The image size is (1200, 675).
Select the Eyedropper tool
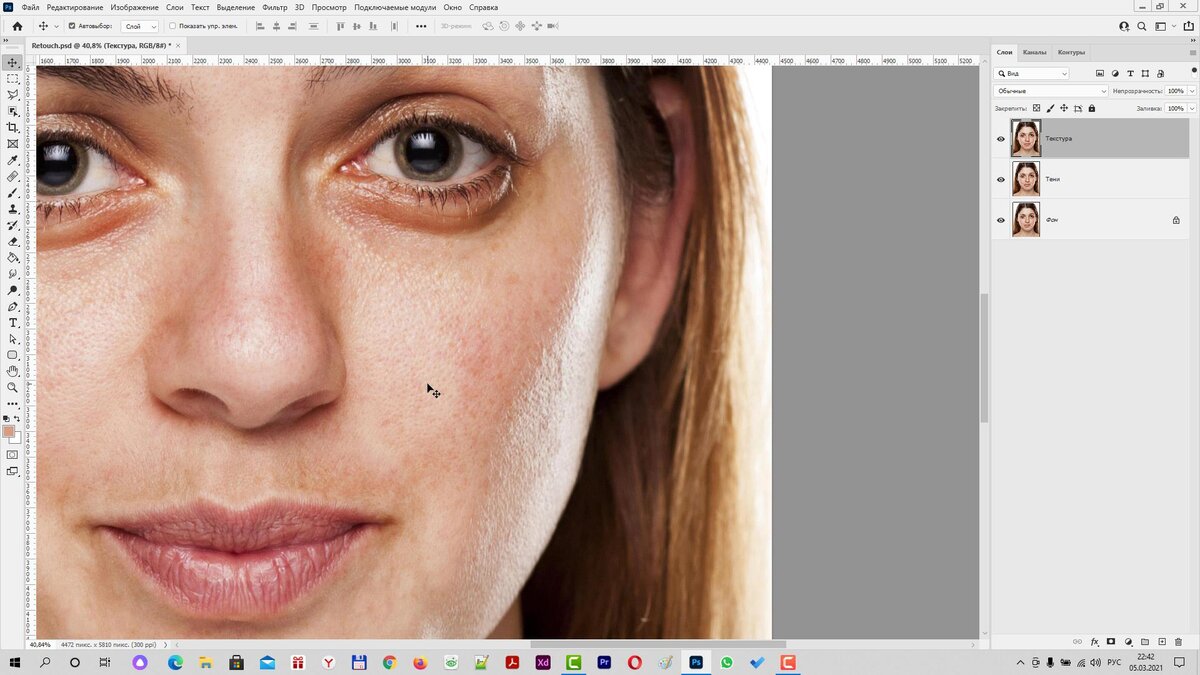[x=13, y=160]
